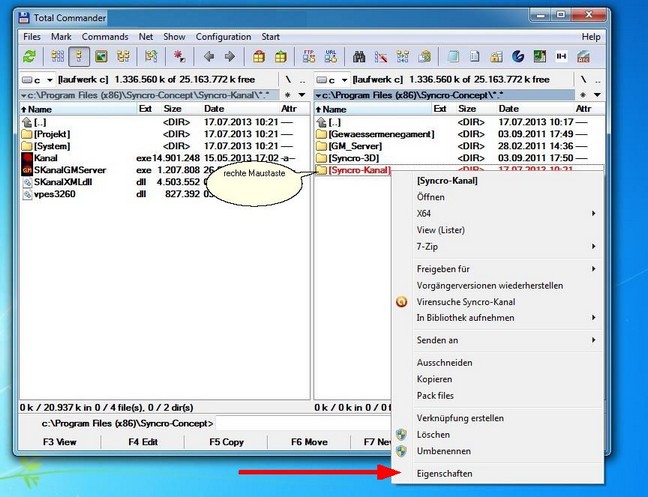This screenshot has width=648, height=497.
Task: Click the synchronize directories toolbar icon
Action: tap(403, 56)
